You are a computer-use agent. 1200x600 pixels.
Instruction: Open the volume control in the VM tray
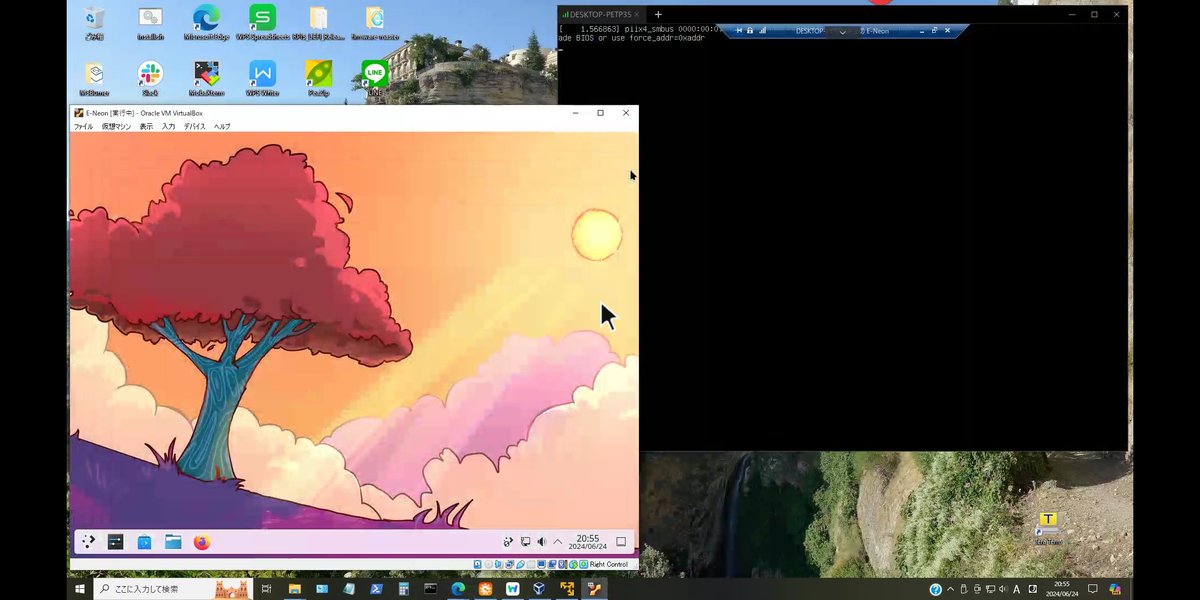pyautogui.click(x=541, y=542)
